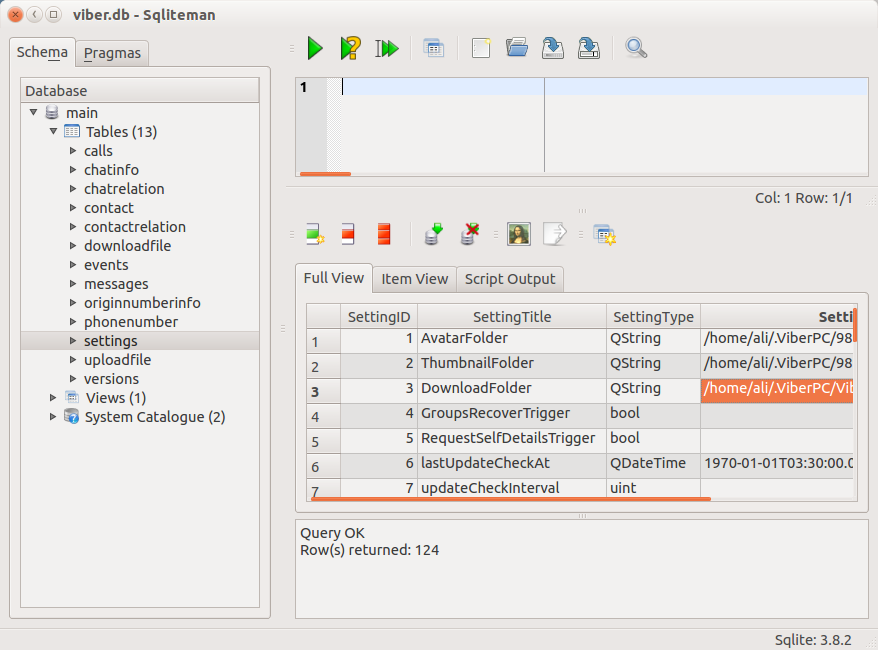Expand the settings table node
The width and height of the screenshot is (878, 650).
tap(73, 340)
